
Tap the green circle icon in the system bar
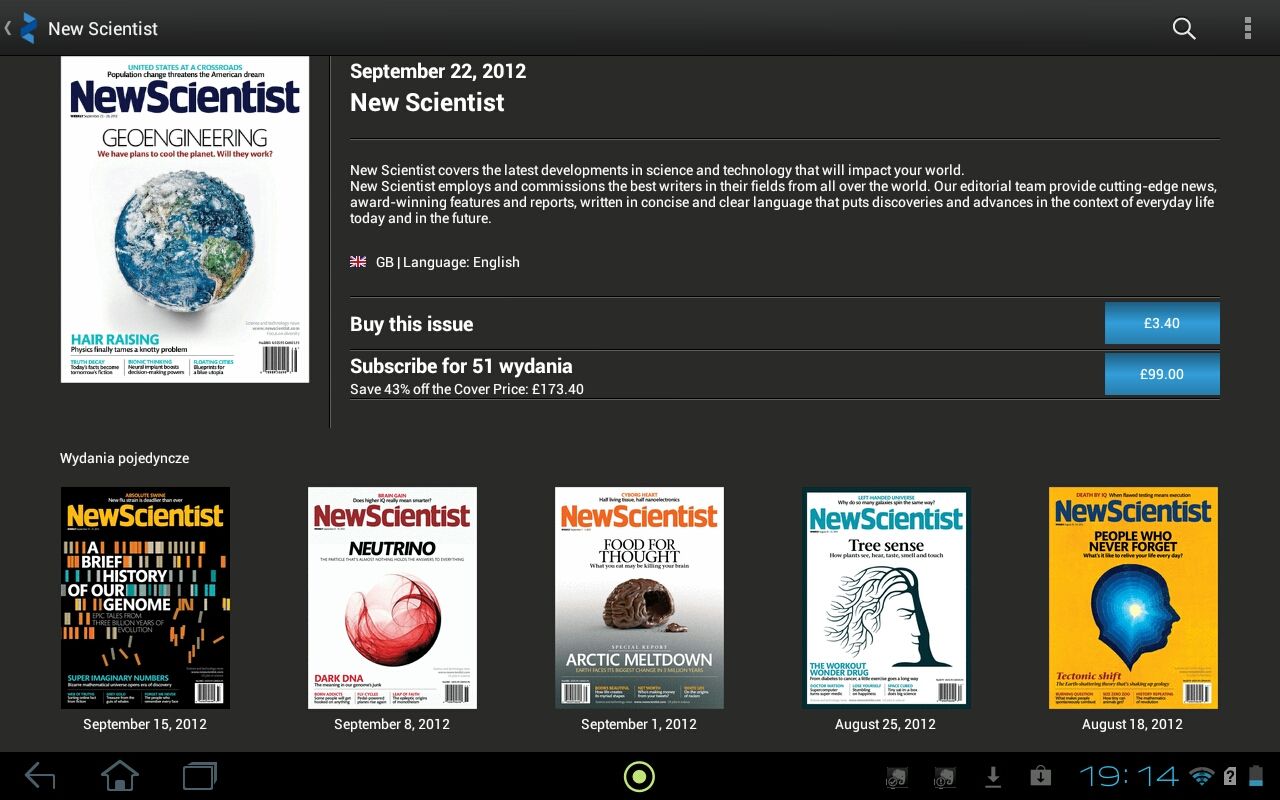[639, 776]
